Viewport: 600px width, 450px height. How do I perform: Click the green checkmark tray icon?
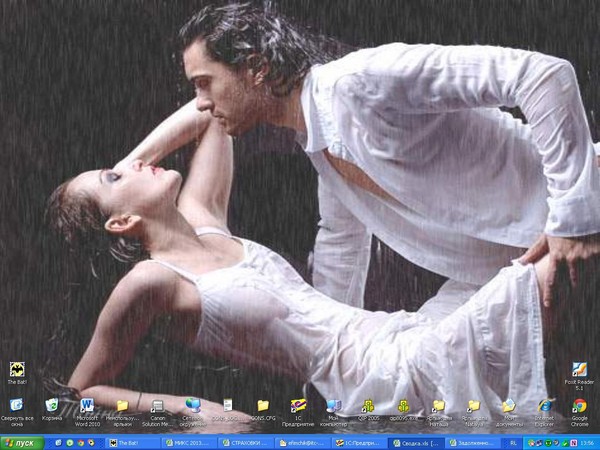pos(565,443)
